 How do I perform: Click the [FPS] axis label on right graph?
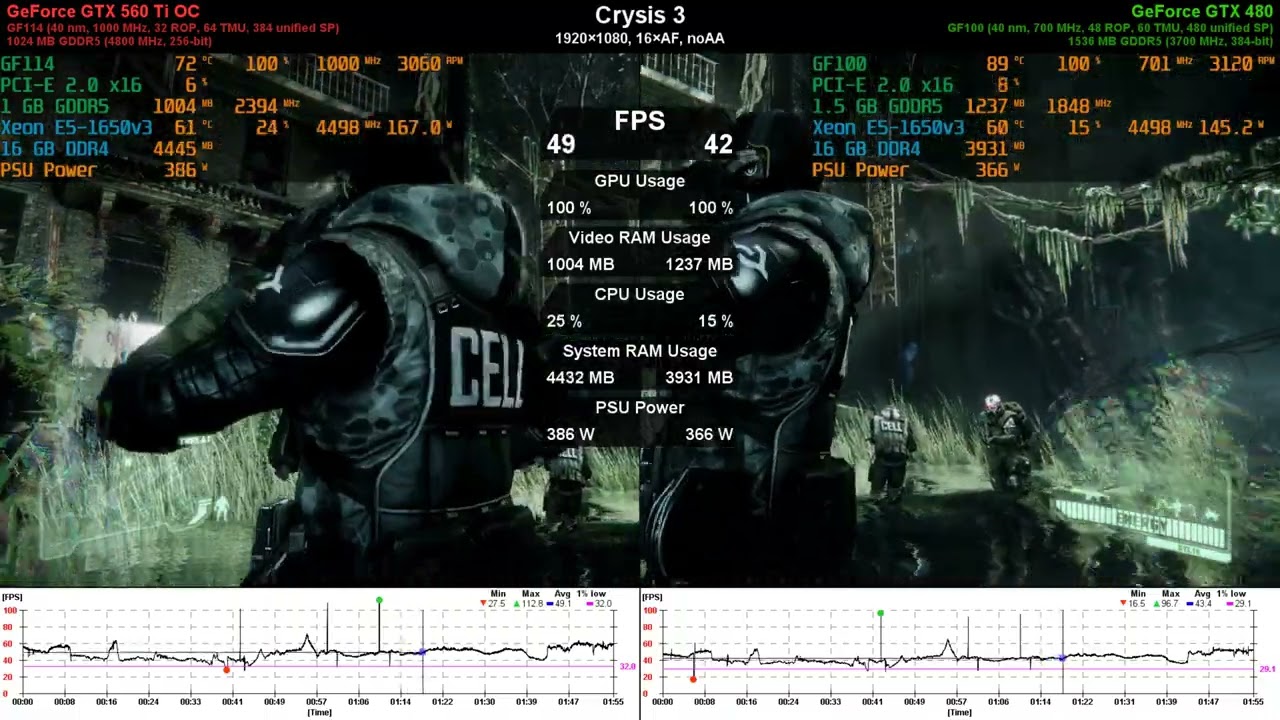point(653,597)
